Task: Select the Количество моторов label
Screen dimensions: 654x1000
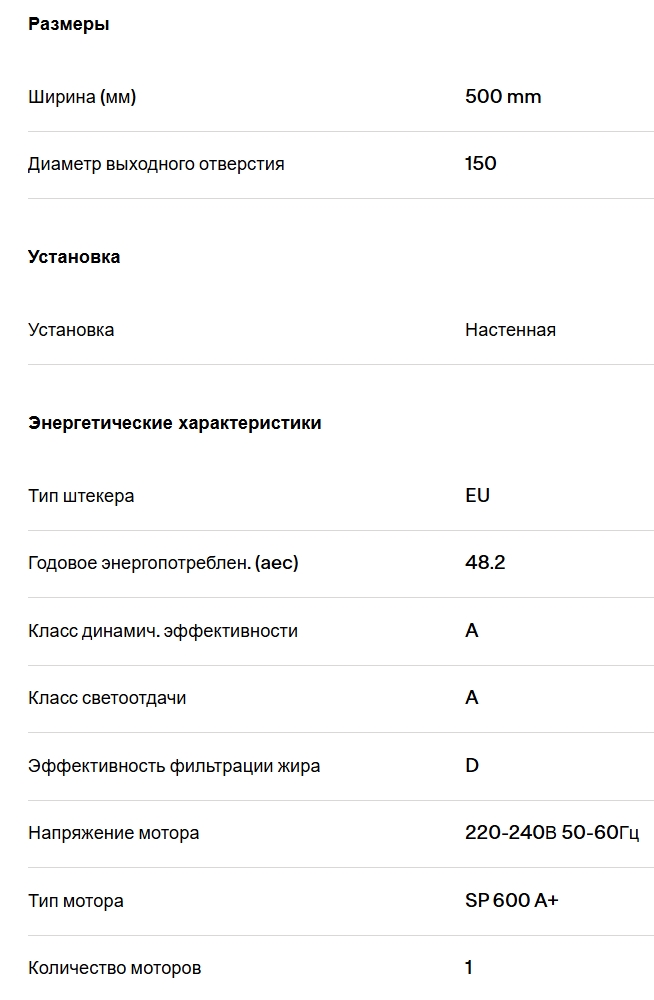Action: pyautogui.click(x=114, y=968)
